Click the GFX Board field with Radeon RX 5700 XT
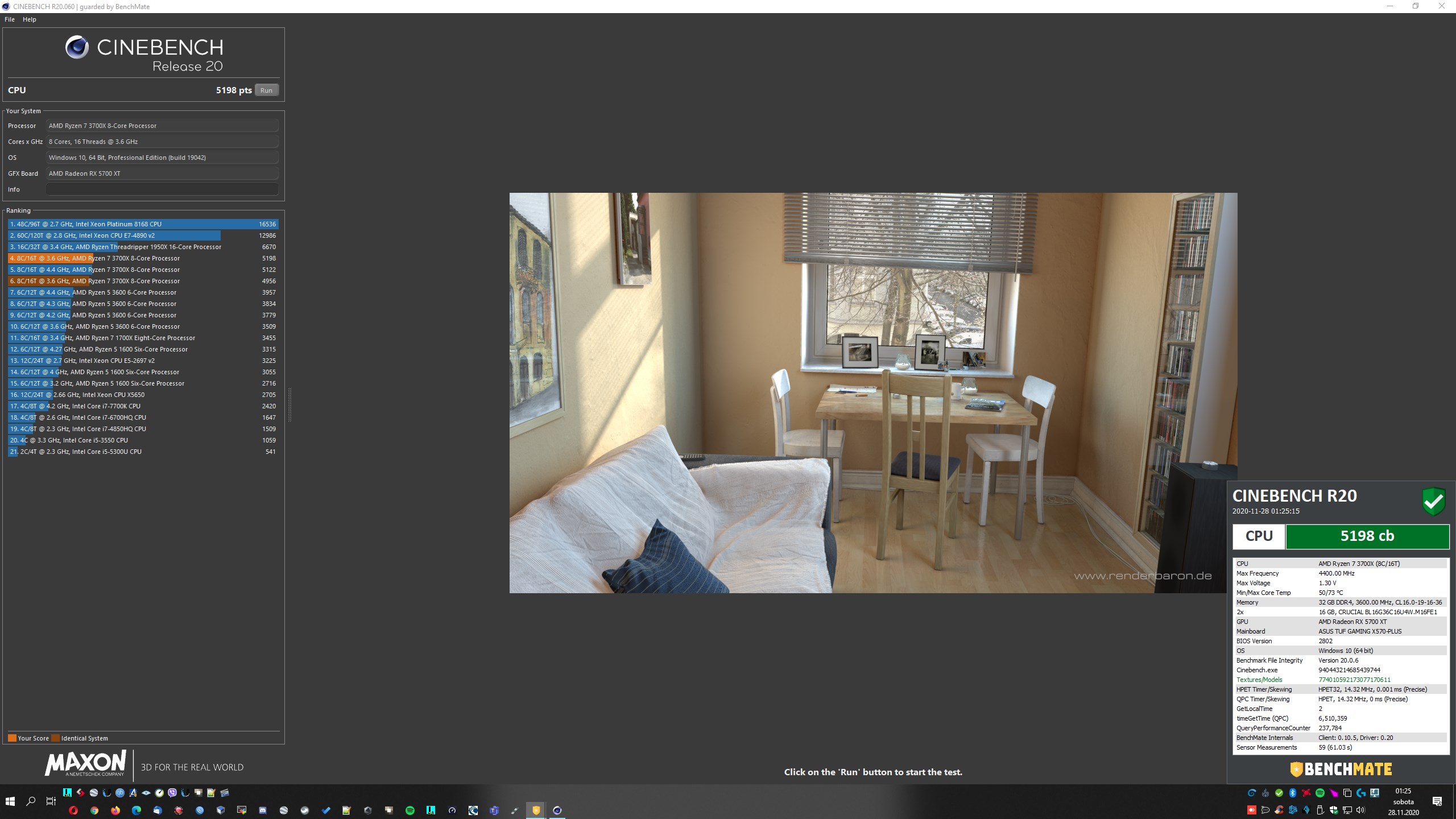The image size is (1456, 819). (163, 173)
